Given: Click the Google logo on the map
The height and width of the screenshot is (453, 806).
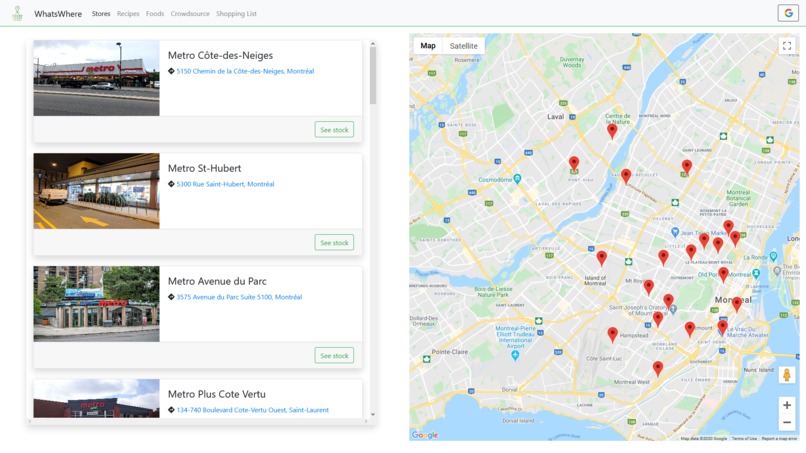Looking at the screenshot, I should (425, 435).
